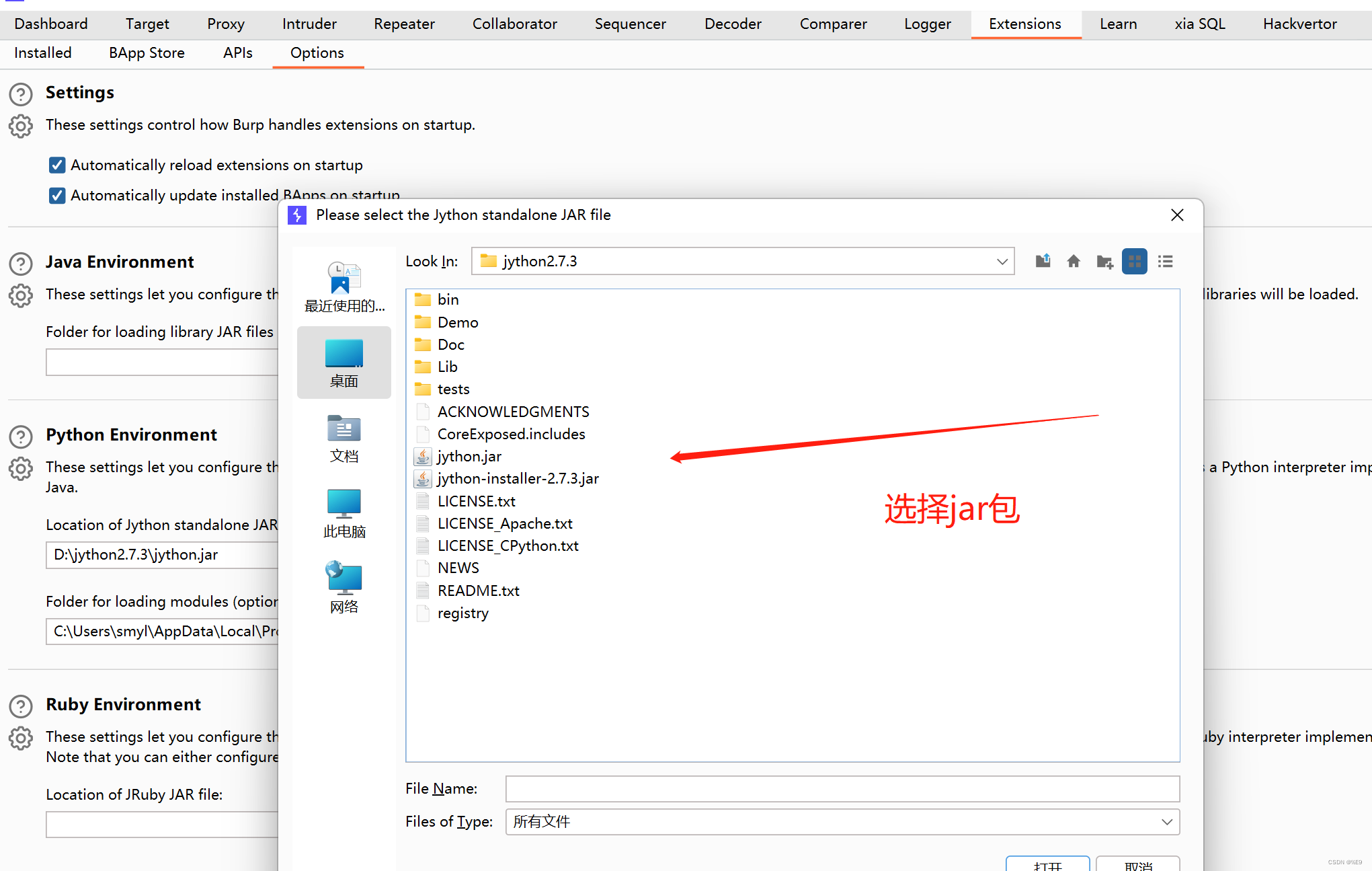Uncheck Automatically update installed BApps on startup
The image size is (1372, 871).
tap(57, 195)
